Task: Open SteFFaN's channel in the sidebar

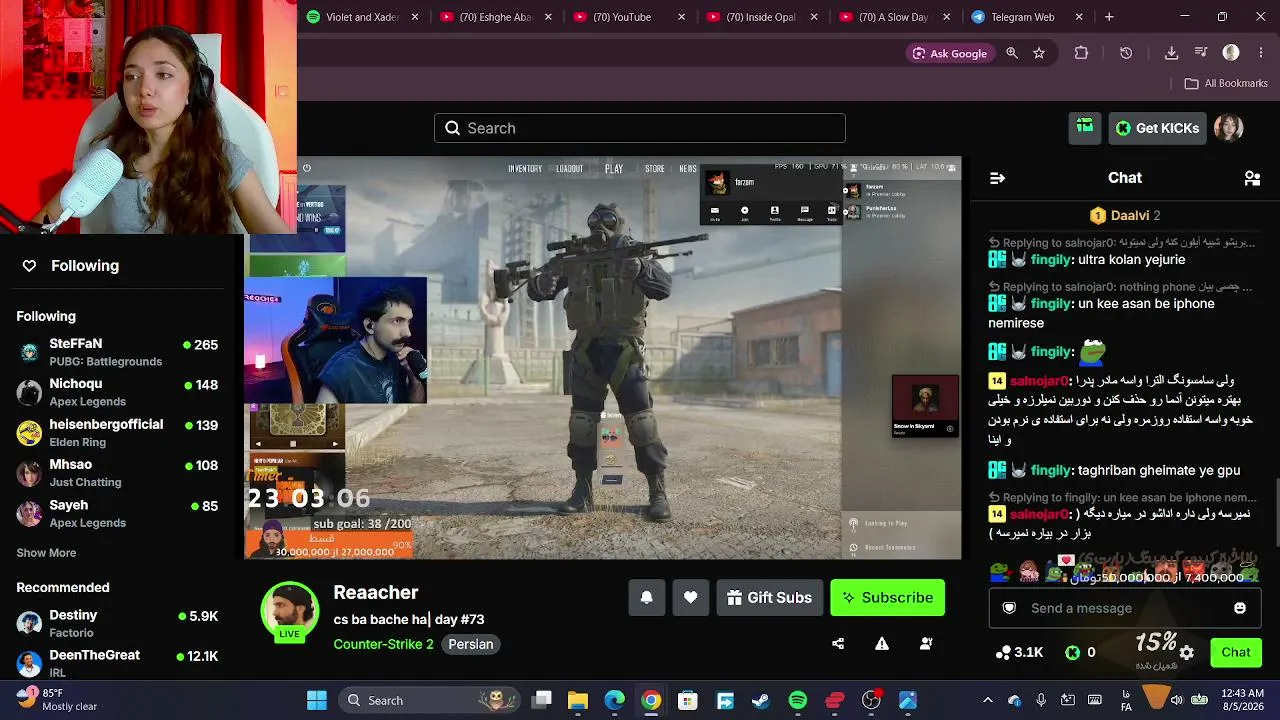Action: [x=119, y=352]
